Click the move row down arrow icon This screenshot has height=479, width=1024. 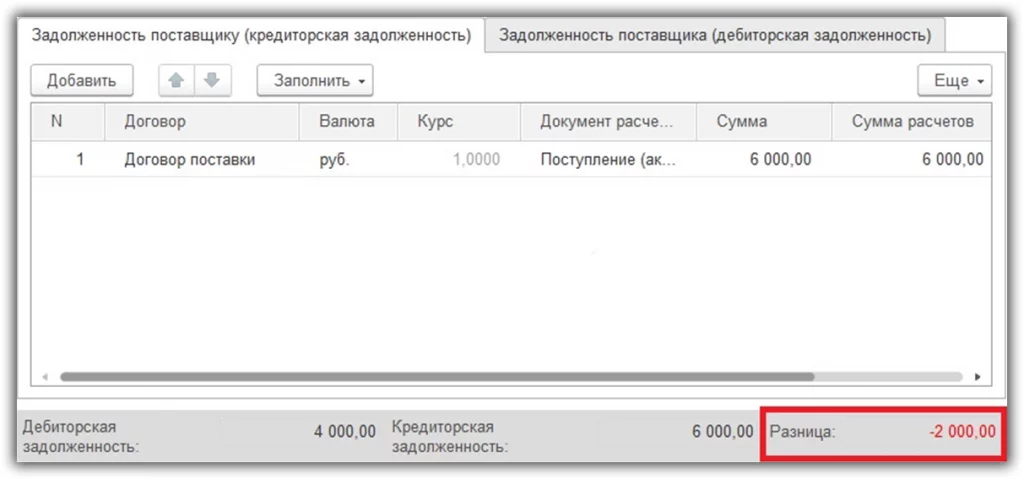[210, 80]
